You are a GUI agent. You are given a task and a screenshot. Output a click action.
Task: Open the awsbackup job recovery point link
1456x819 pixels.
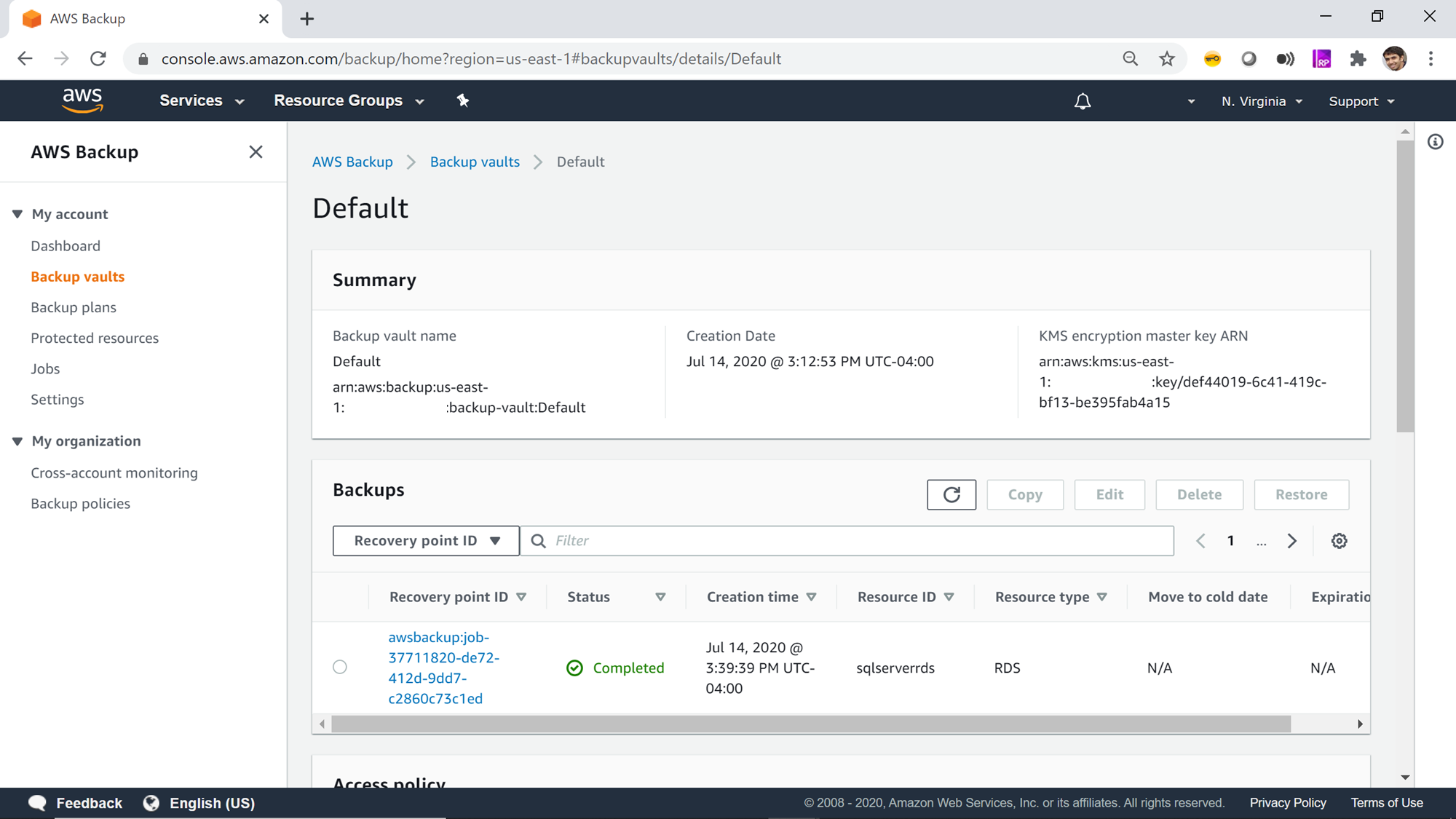[x=443, y=668]
